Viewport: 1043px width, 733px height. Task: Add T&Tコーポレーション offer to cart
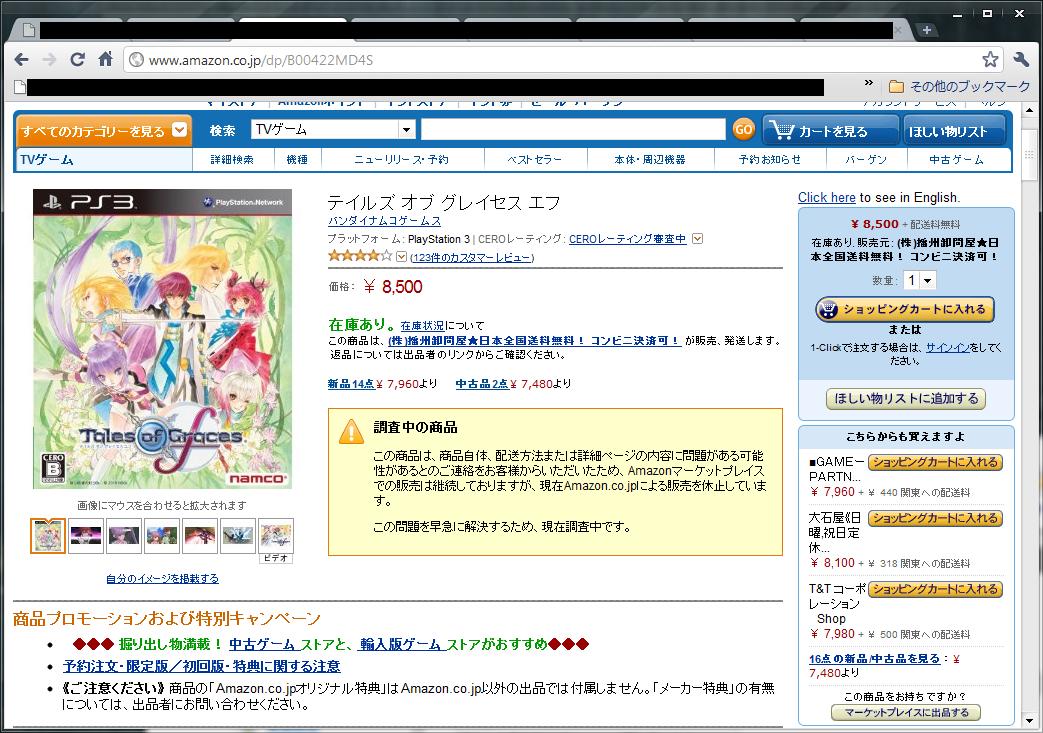click(x=935, y=589)
